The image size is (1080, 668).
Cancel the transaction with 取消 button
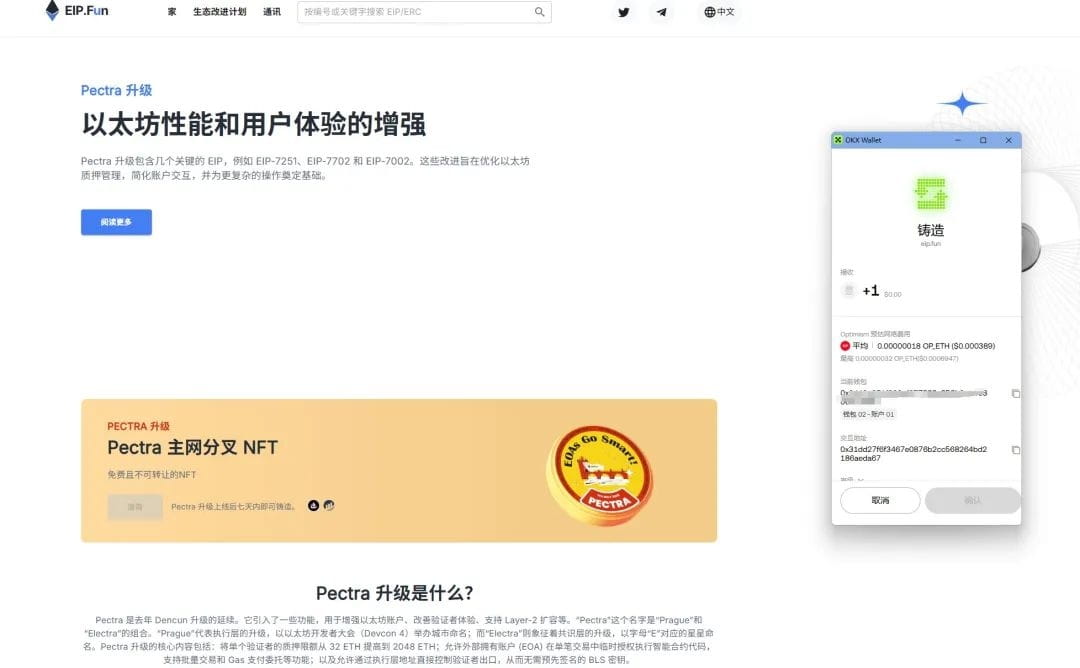pos(880,501)
